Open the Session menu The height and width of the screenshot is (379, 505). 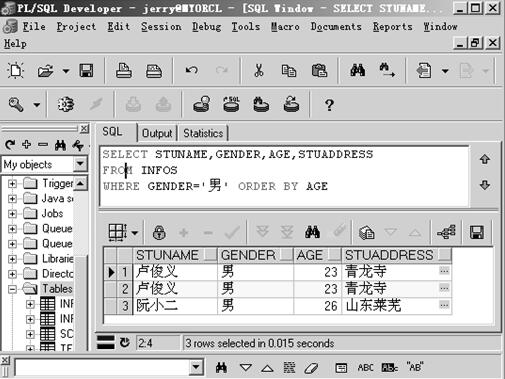[x=161, y=27]
